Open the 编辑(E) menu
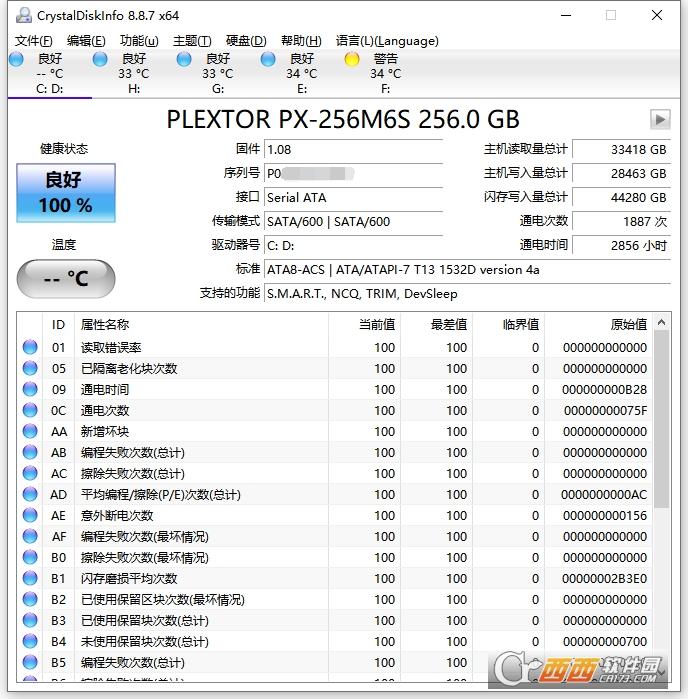 [x=86, y=41]
